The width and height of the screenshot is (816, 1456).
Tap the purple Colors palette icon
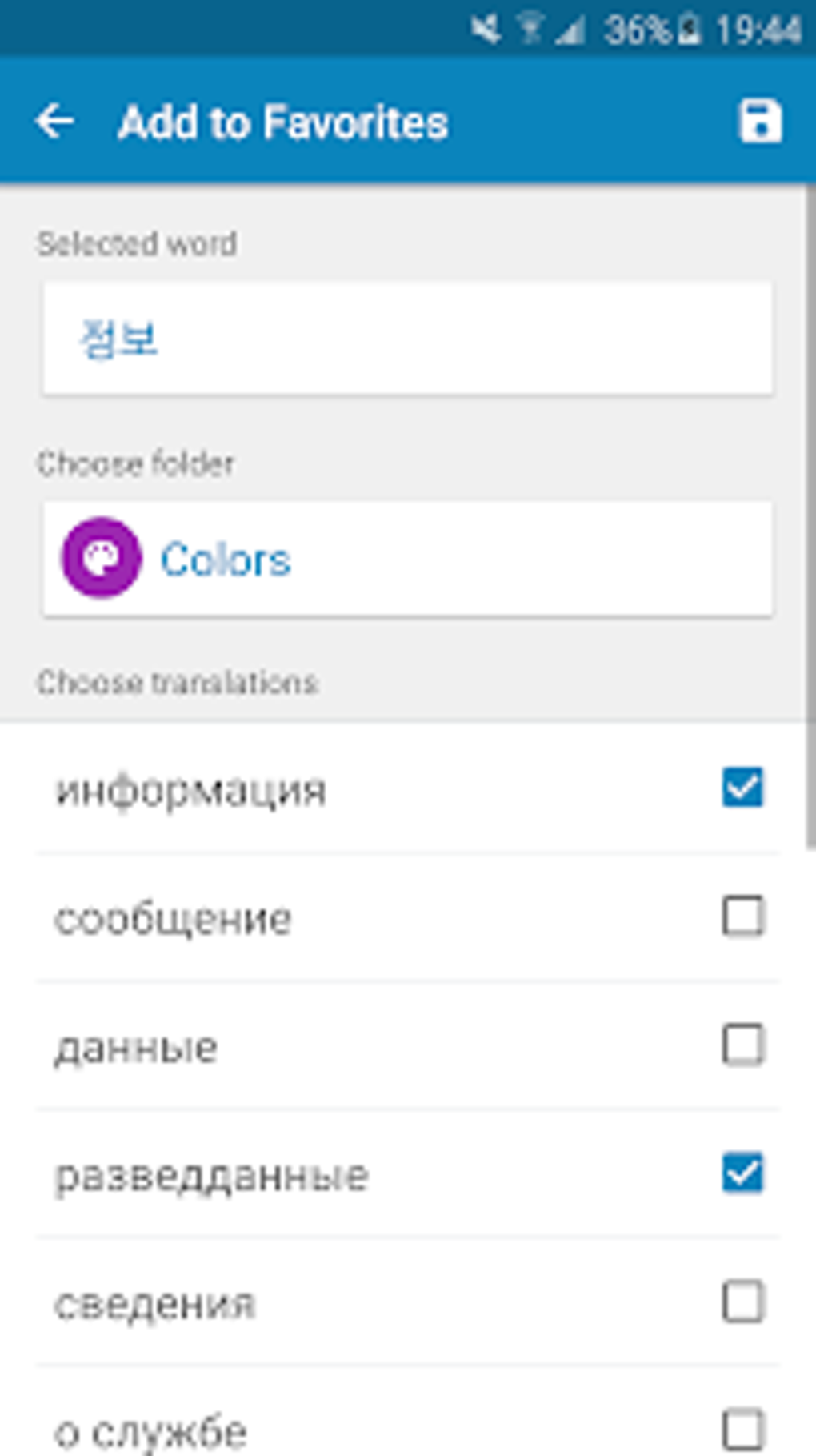(102, 558)
